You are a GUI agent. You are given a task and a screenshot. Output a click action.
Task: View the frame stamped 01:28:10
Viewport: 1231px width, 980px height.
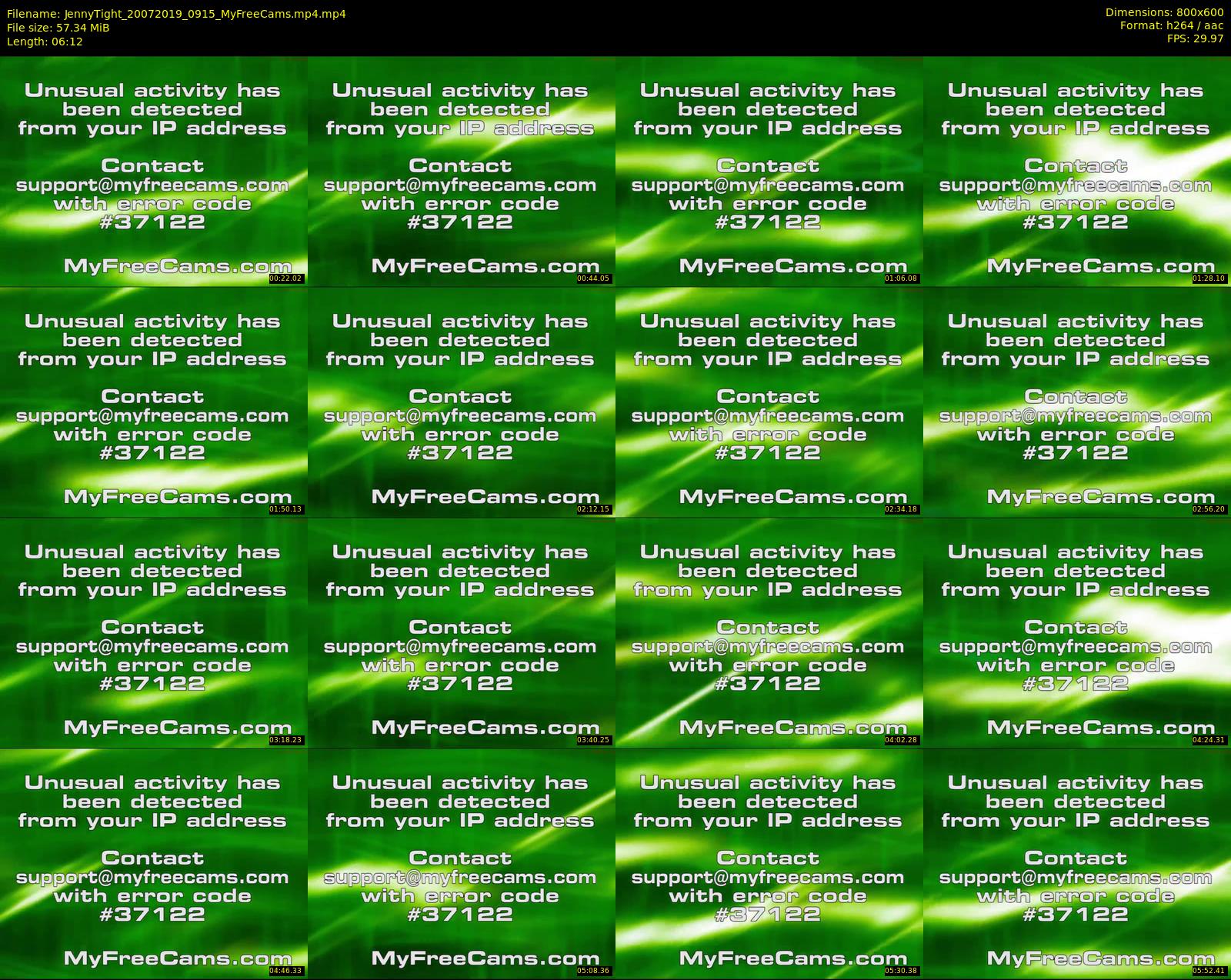click(1077, 171)
